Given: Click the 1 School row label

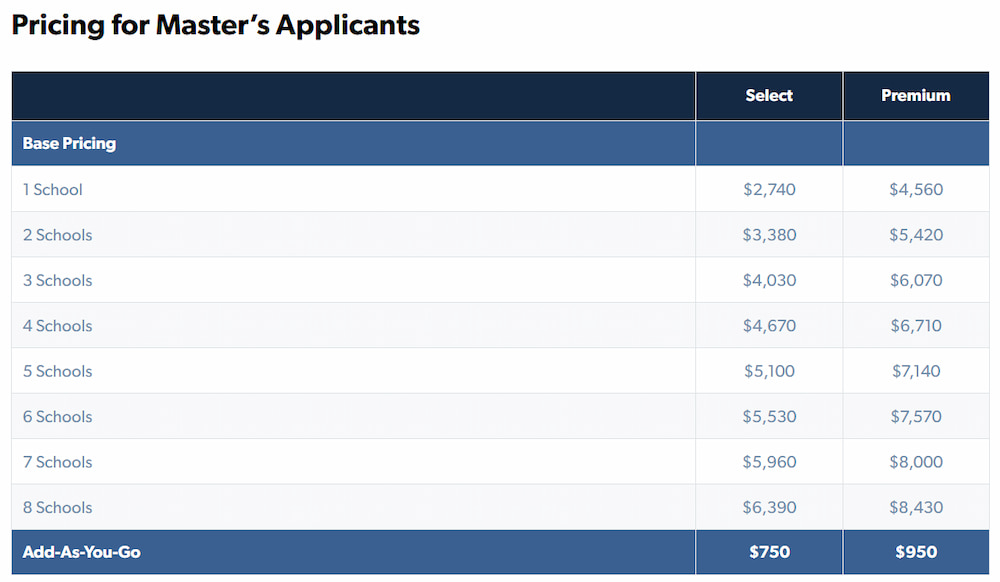Looking at the screenshot, I should [x=53, y=189].
